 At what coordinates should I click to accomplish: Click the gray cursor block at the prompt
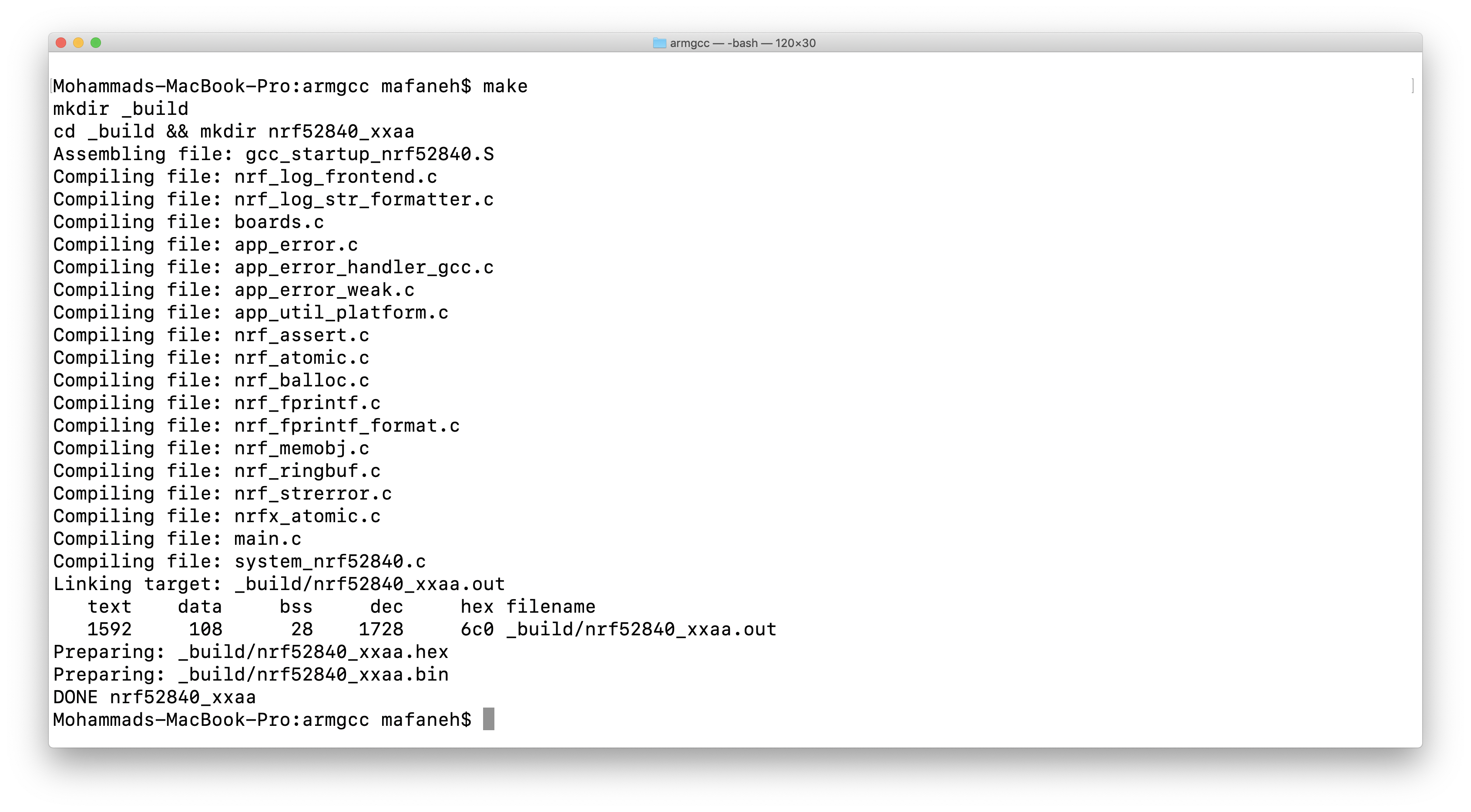coord(488,719)
